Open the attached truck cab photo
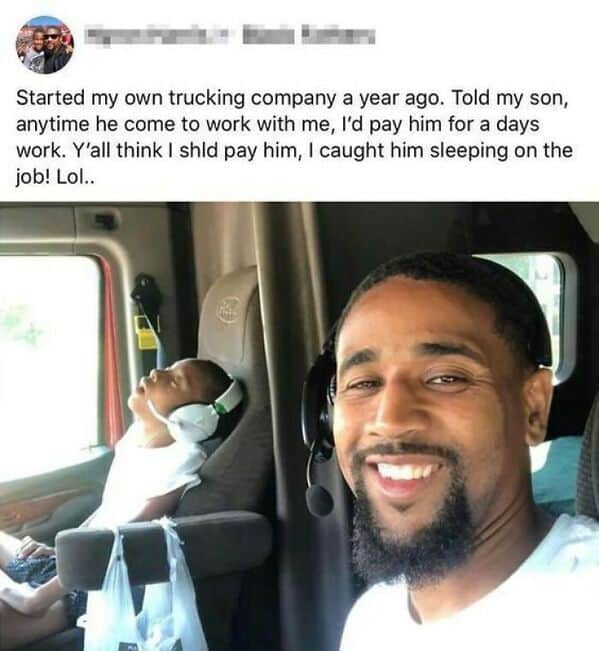The width and height of the screenshot is (599, 651). [299, 426]
